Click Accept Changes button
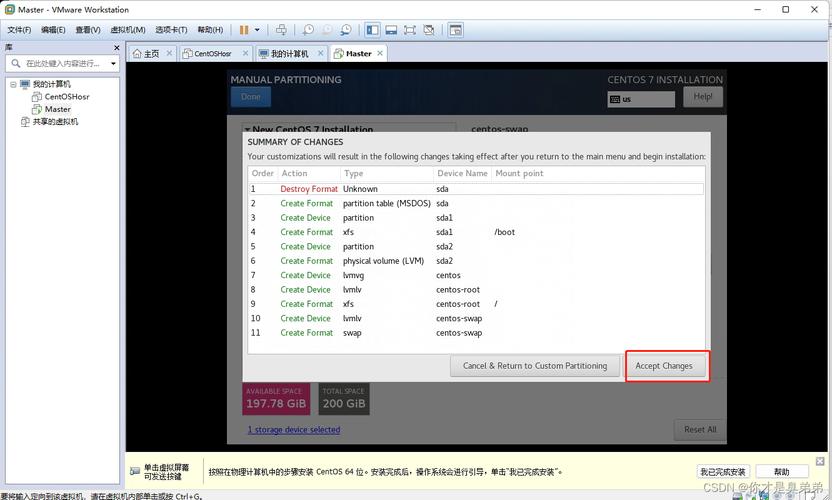The width and height of the screenshot is (832, 500). (x=664, y=366)
